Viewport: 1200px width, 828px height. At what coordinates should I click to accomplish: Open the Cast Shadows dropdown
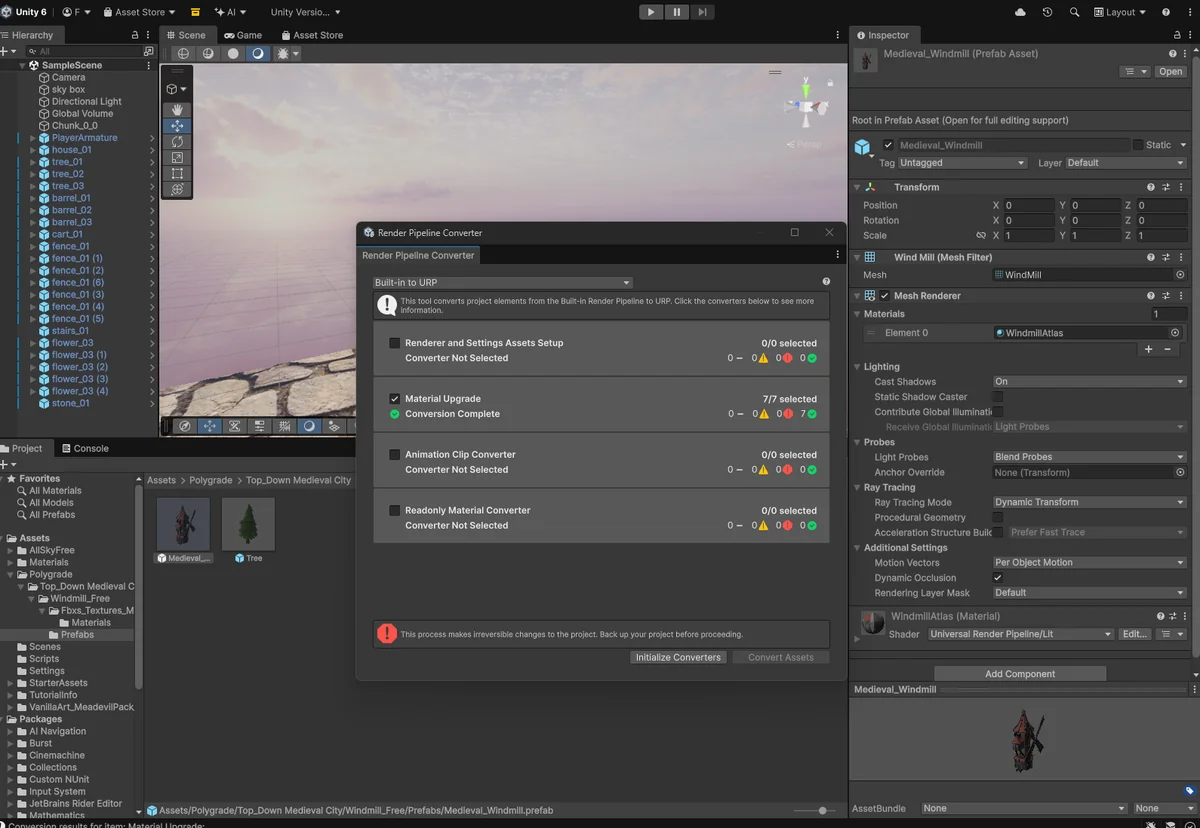coord(1089,382)
